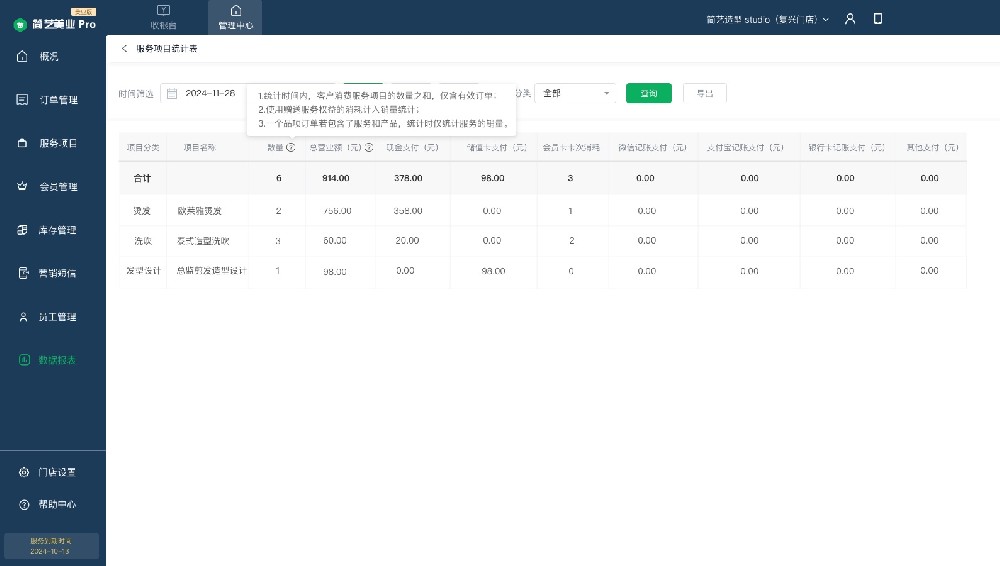
Task: Click the 会员管理 crown icon
Action: click(x=23, y=187)
